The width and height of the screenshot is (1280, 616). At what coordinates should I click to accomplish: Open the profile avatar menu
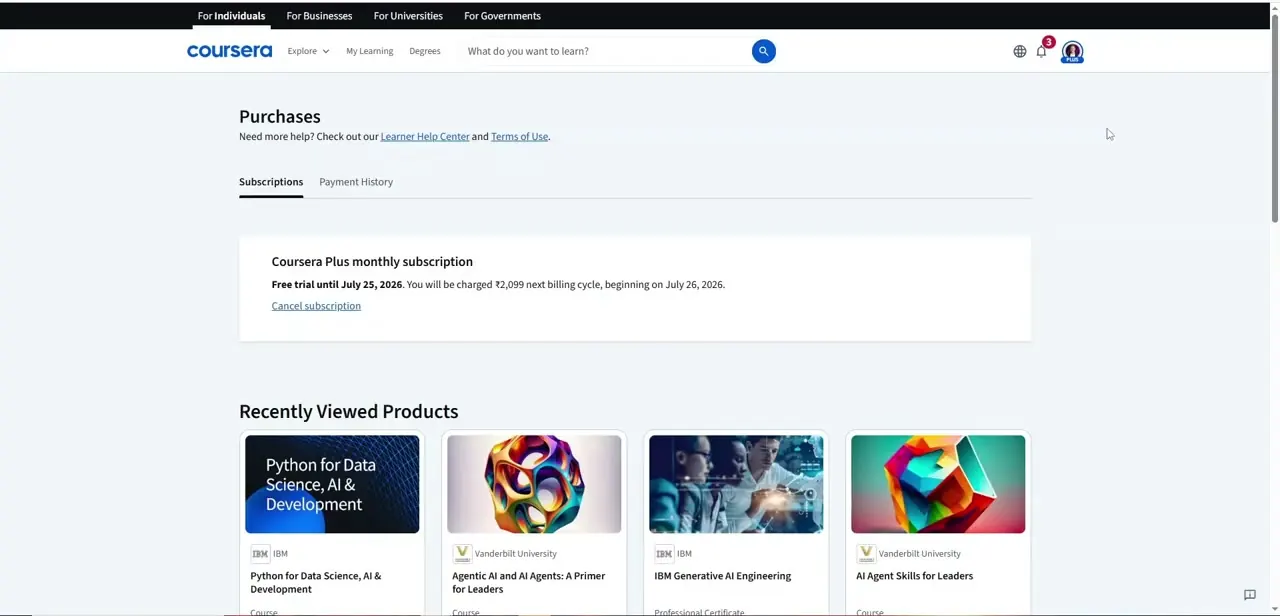[x=1072, y=51]
